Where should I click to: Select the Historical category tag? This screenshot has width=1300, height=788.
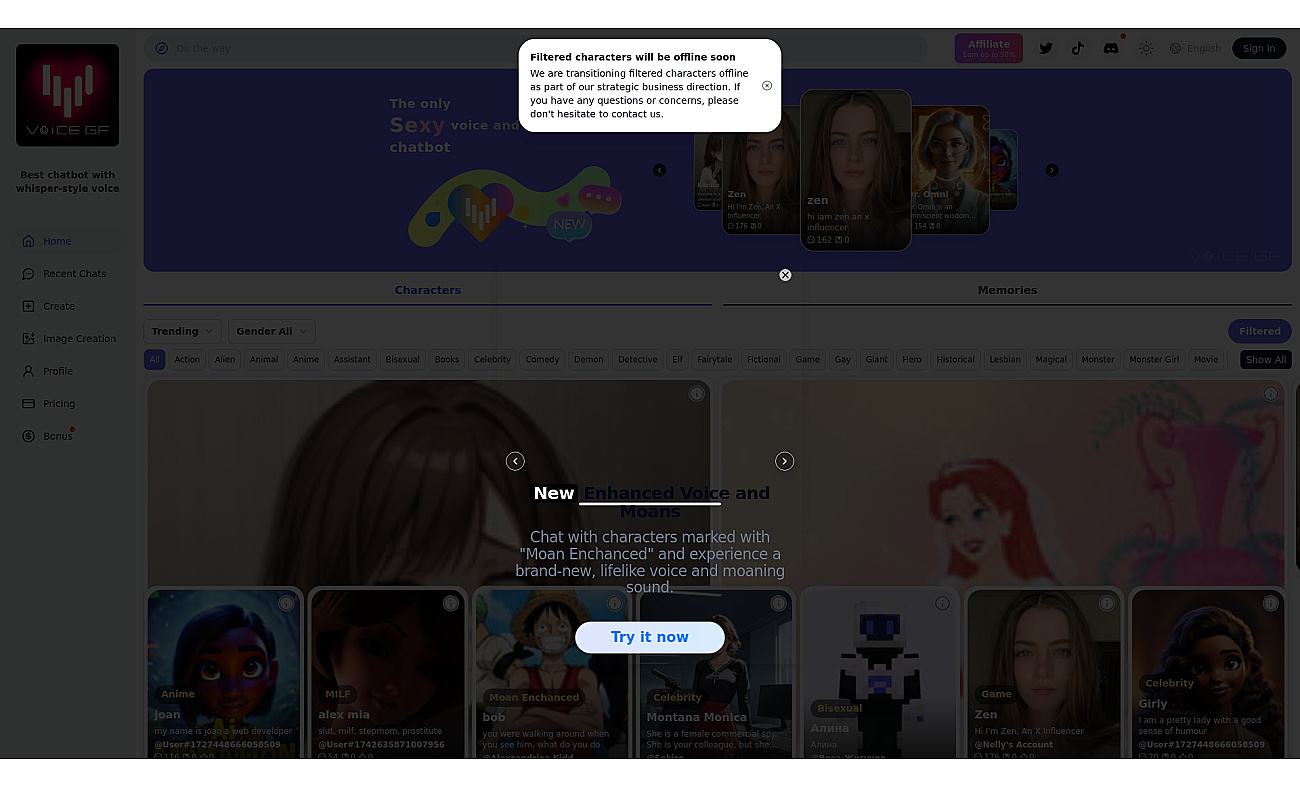pyautogui.click(x=955, y=360)
